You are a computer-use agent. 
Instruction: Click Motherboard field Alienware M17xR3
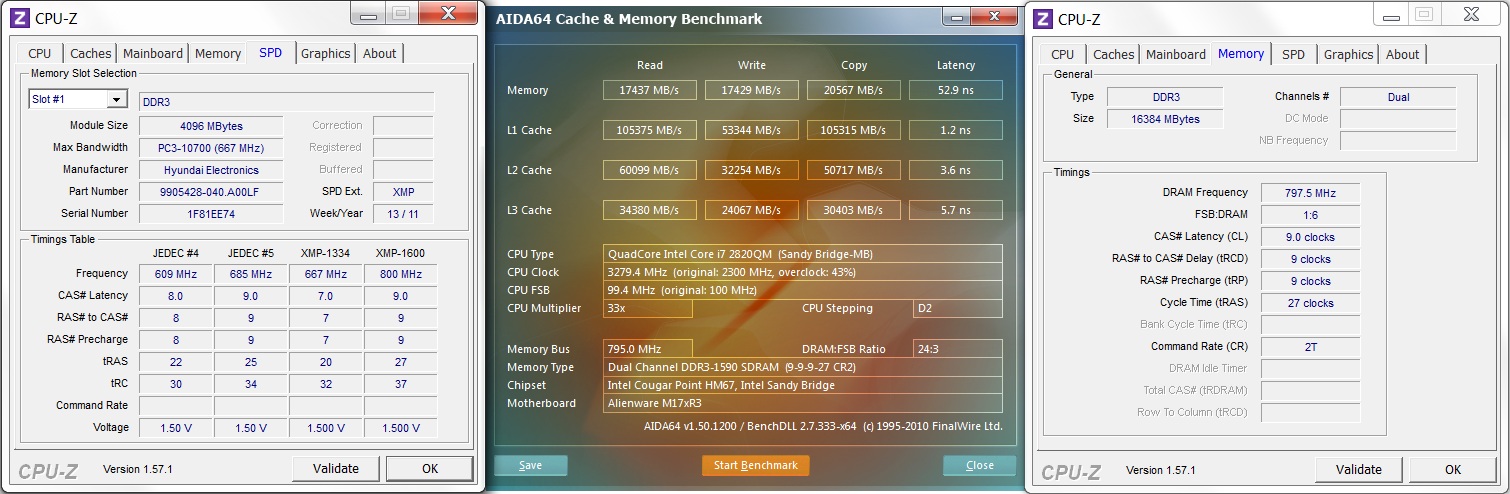pyautogui.click(x=803, y=403)
